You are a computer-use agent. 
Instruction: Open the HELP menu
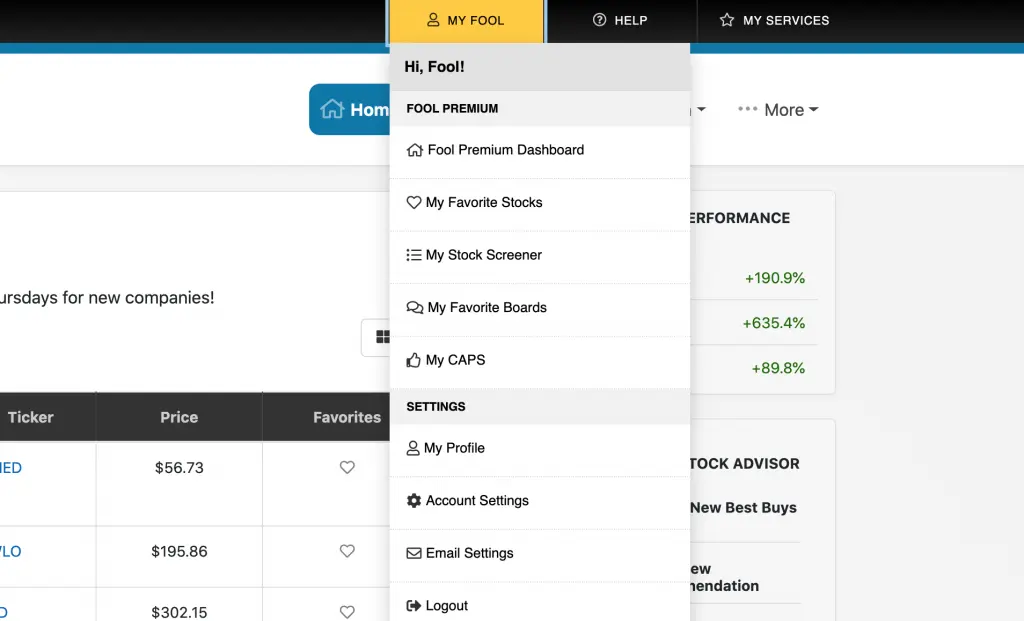pyautogui.click(x=620, y=21)
